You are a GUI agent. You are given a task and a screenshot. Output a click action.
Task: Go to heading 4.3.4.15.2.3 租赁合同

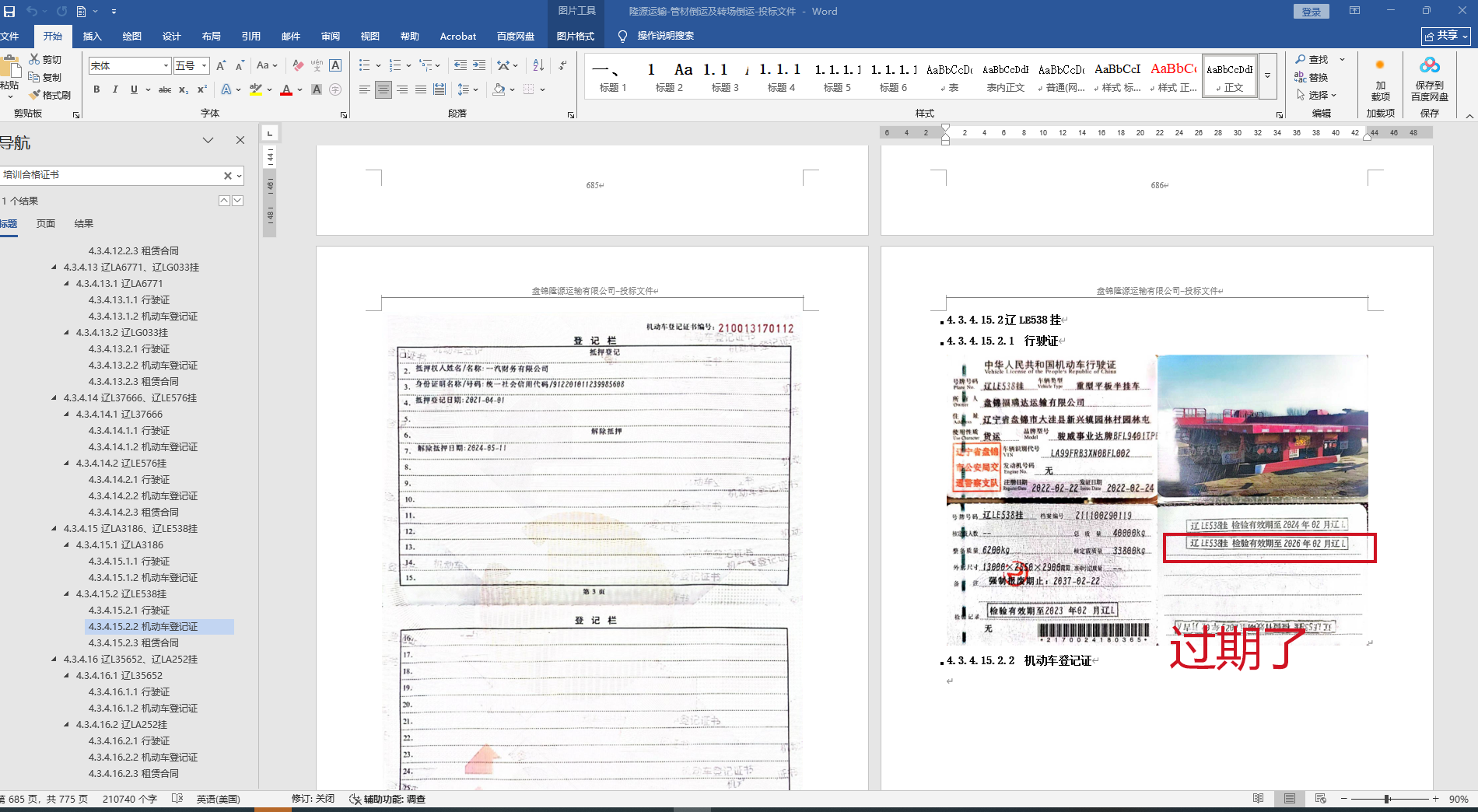click(x=134, y=643)
